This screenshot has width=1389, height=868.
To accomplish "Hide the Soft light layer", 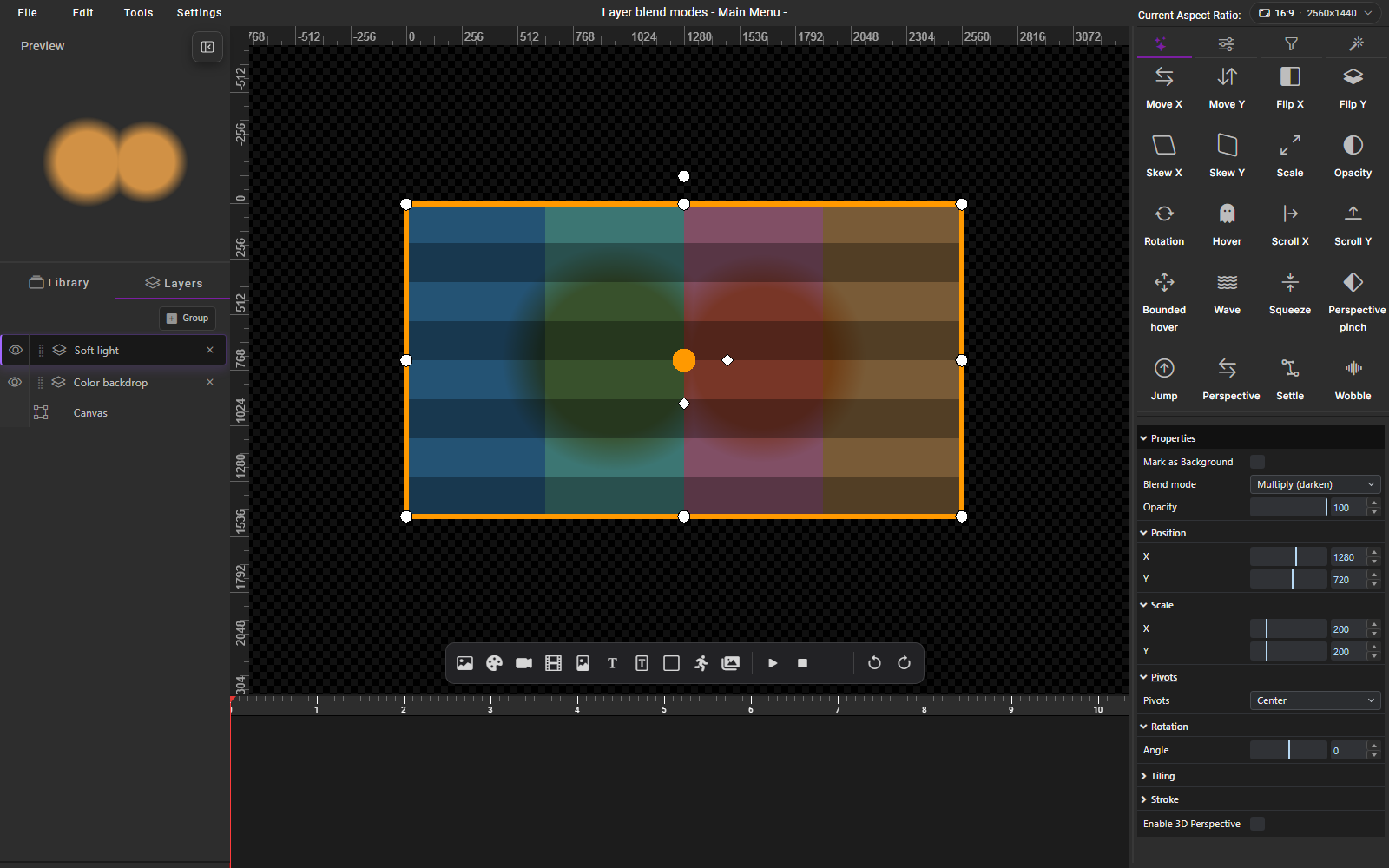I will click(x=16, y=350).
